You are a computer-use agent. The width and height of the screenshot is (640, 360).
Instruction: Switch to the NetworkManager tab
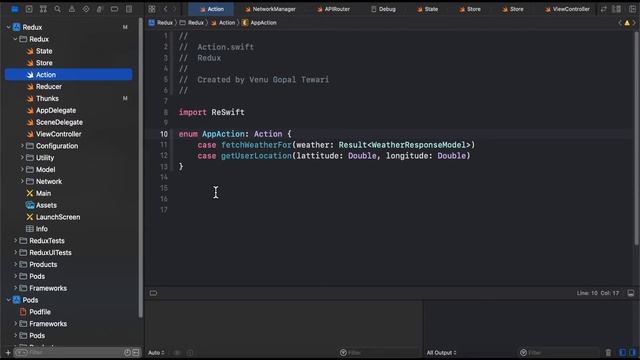tap(270, 9)
